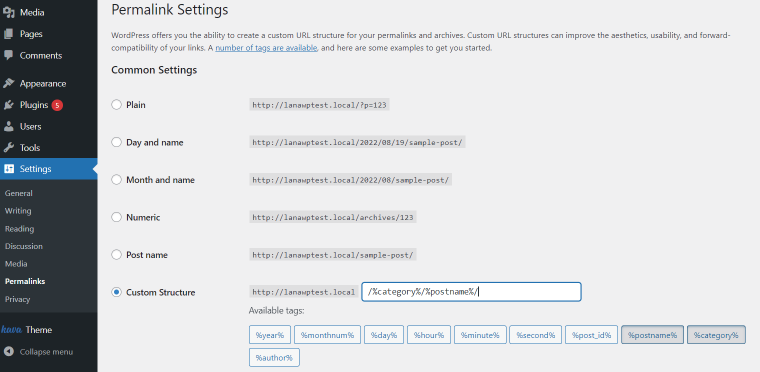Go to General settings submenu

[19, 193]
